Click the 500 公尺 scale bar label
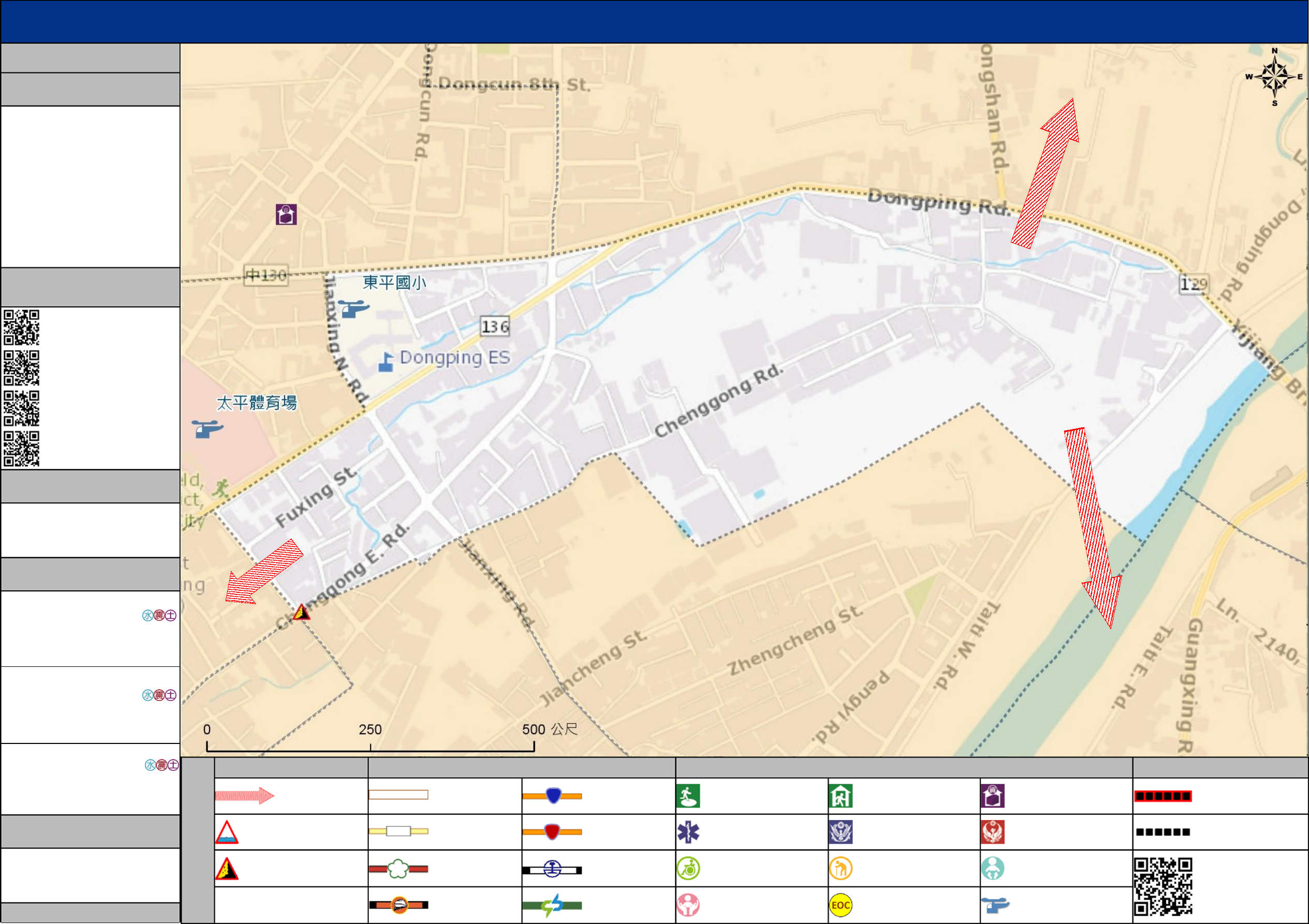 (549, 729)
